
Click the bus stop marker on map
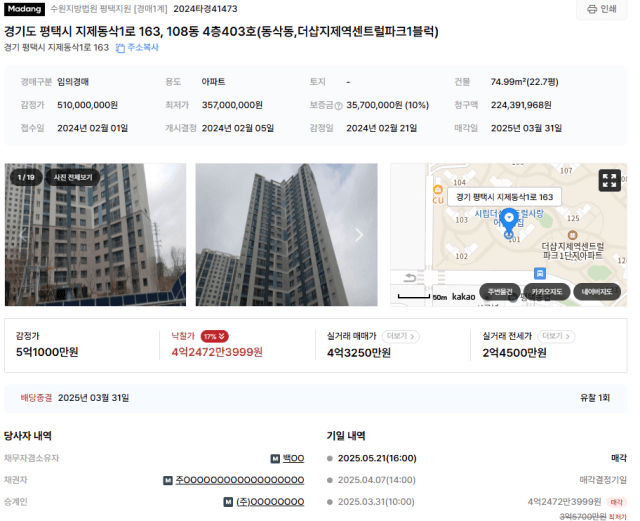[540, 273]
